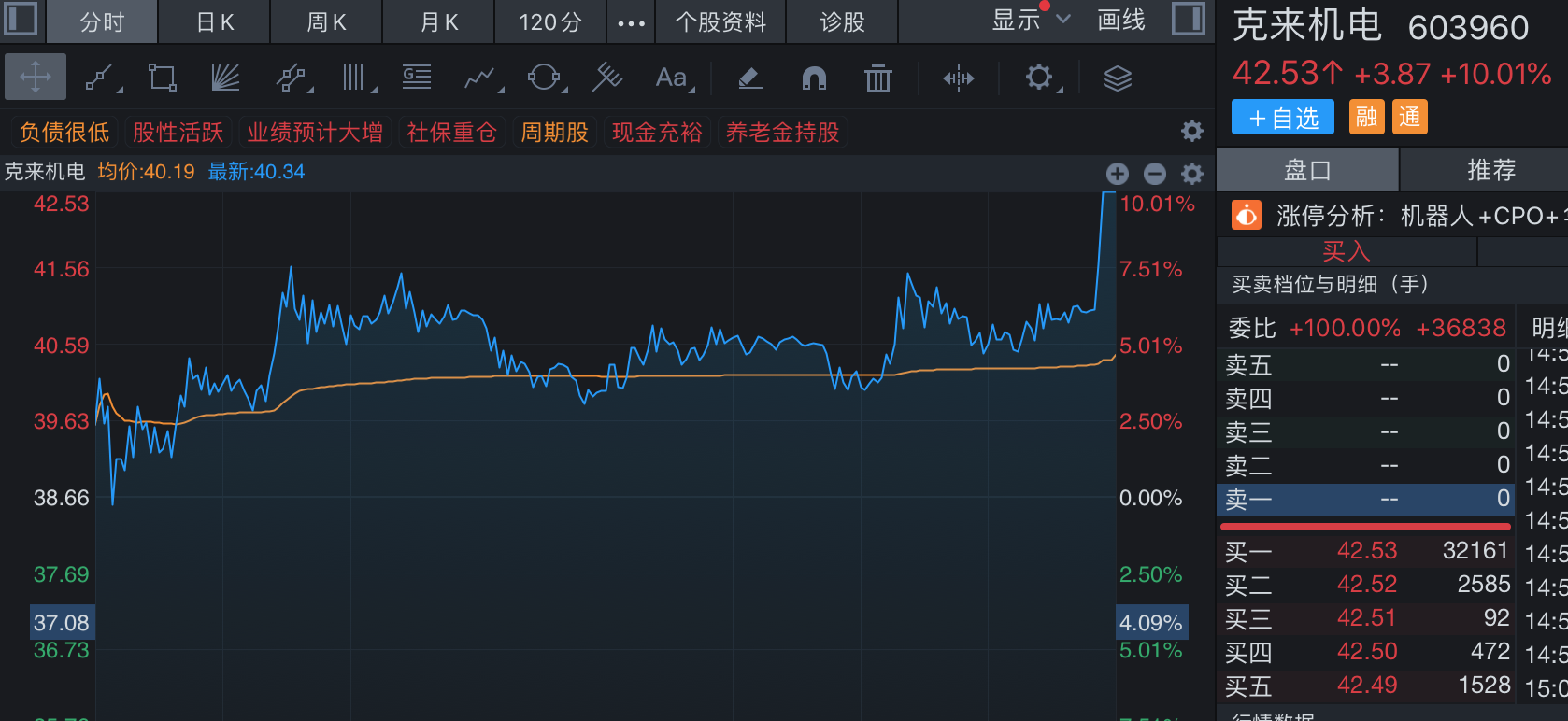The image size is (1568, 721).
Task: Toggle the right sidebar panel
Action: click(x=1188, y=20)
